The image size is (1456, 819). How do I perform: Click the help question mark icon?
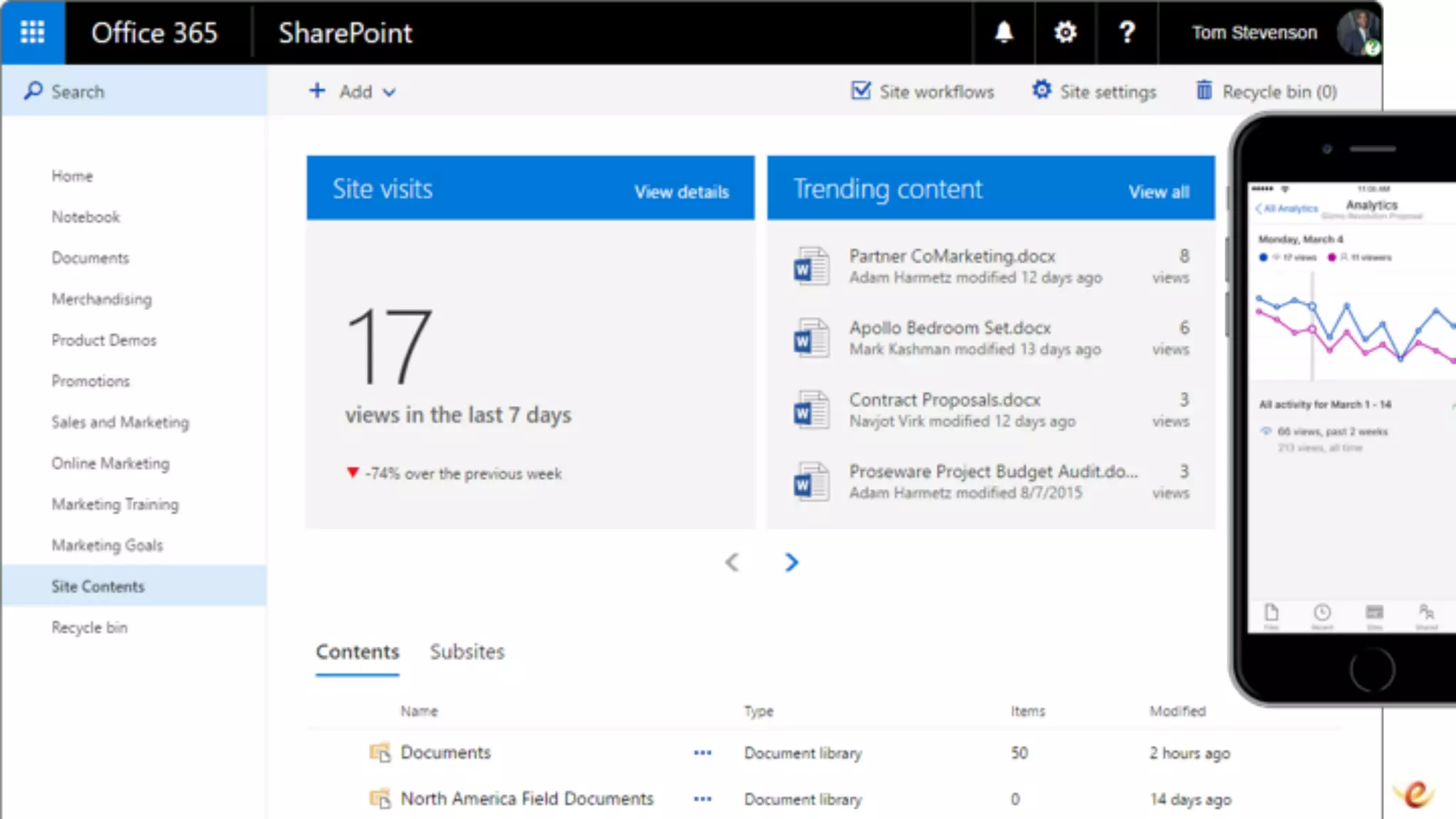point(1127,32)
